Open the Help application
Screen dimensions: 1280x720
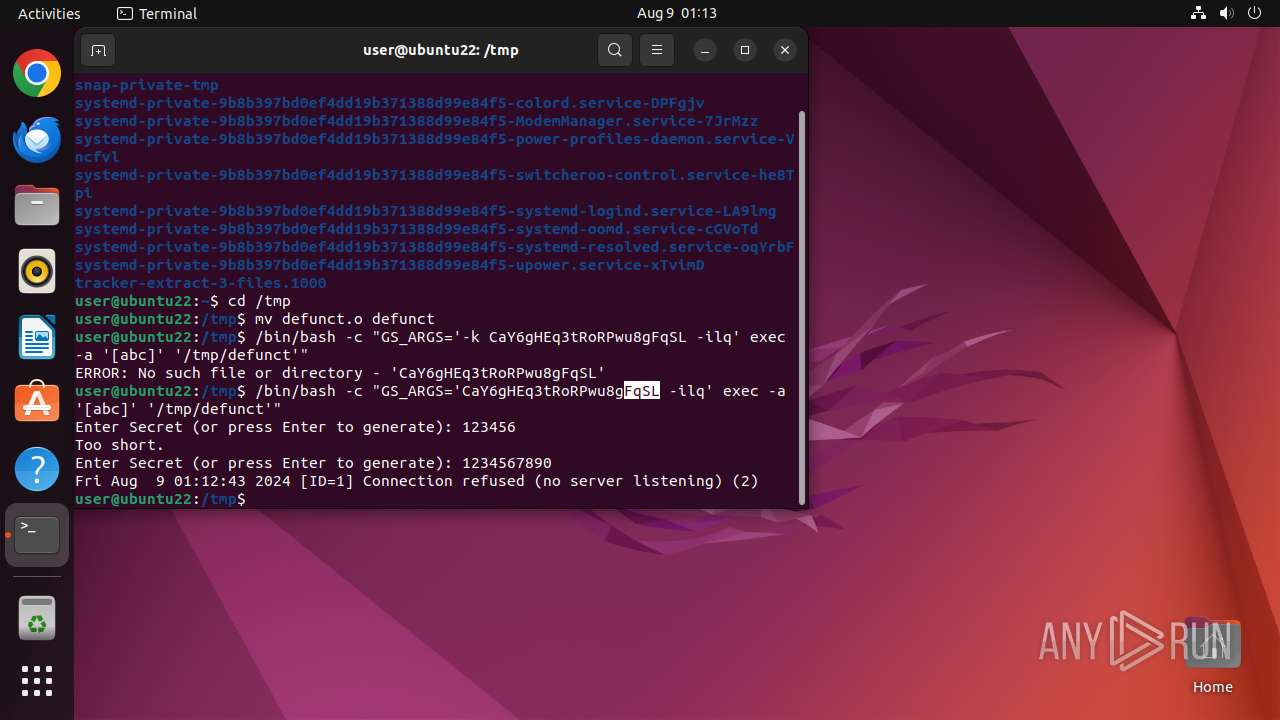37,469
